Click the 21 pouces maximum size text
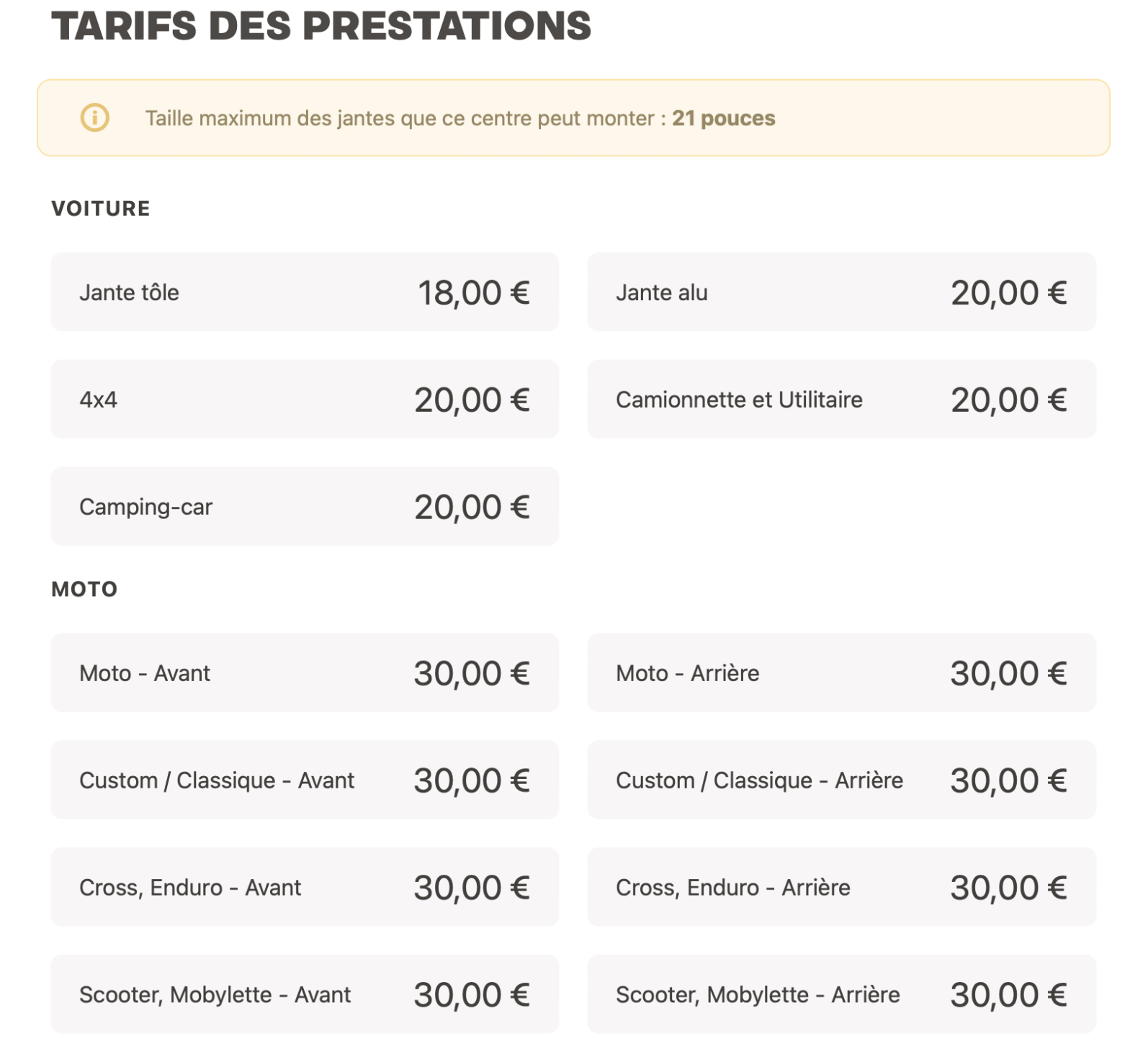This screenshot has height=1049, width=1148. pos(723,118)
